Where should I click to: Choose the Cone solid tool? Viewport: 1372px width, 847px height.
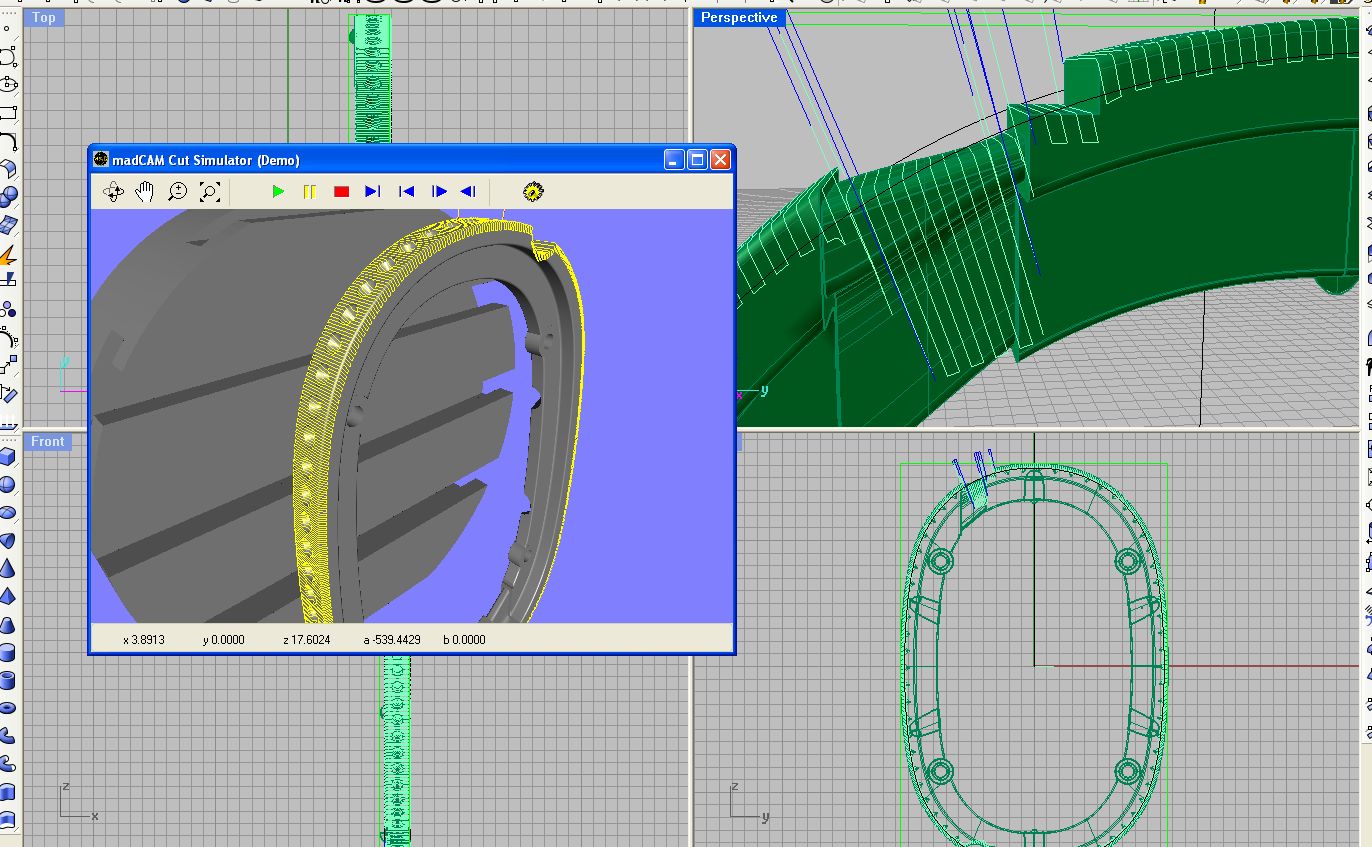[x=8, y=569]
